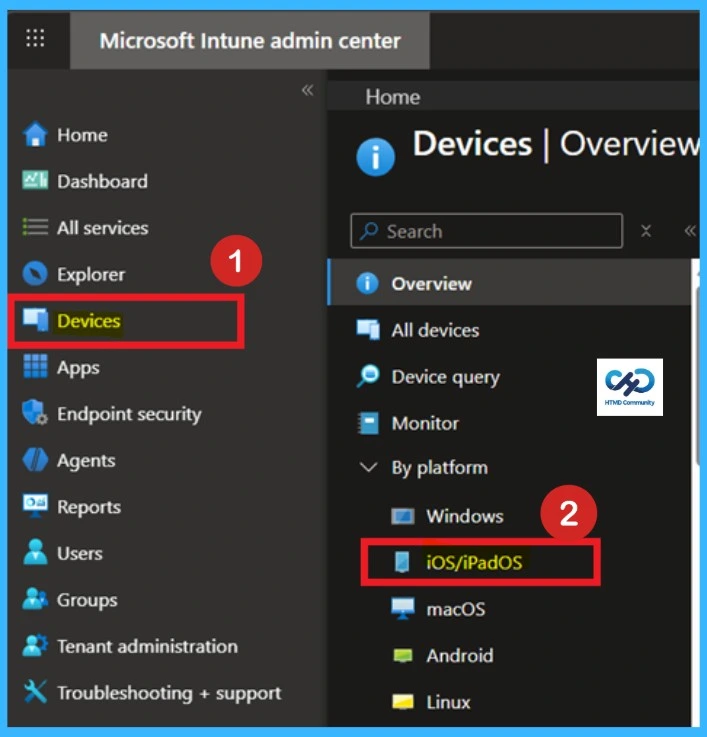Image resolution: width=707 pixels, height=737 pixels.
Task: Open Troubleshooting + support
Action: click(169, 693)
